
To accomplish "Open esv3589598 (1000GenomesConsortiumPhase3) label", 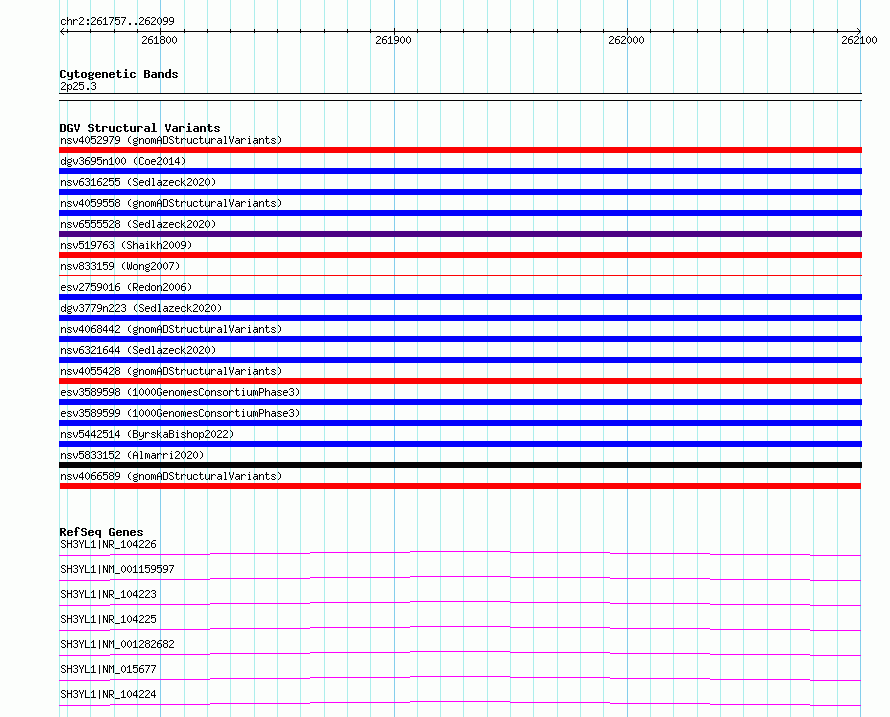I will coord(180,392).
